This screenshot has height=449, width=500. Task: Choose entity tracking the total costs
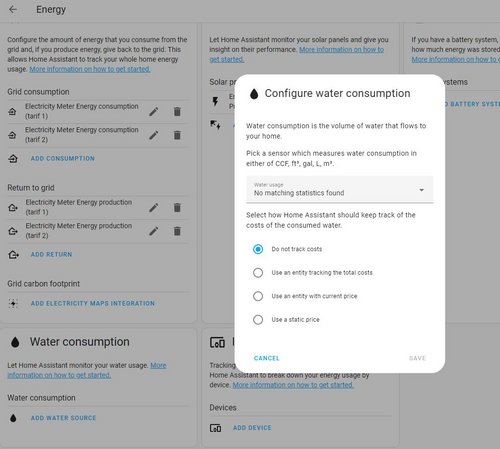pyautogui.click(x=258, y=273)
